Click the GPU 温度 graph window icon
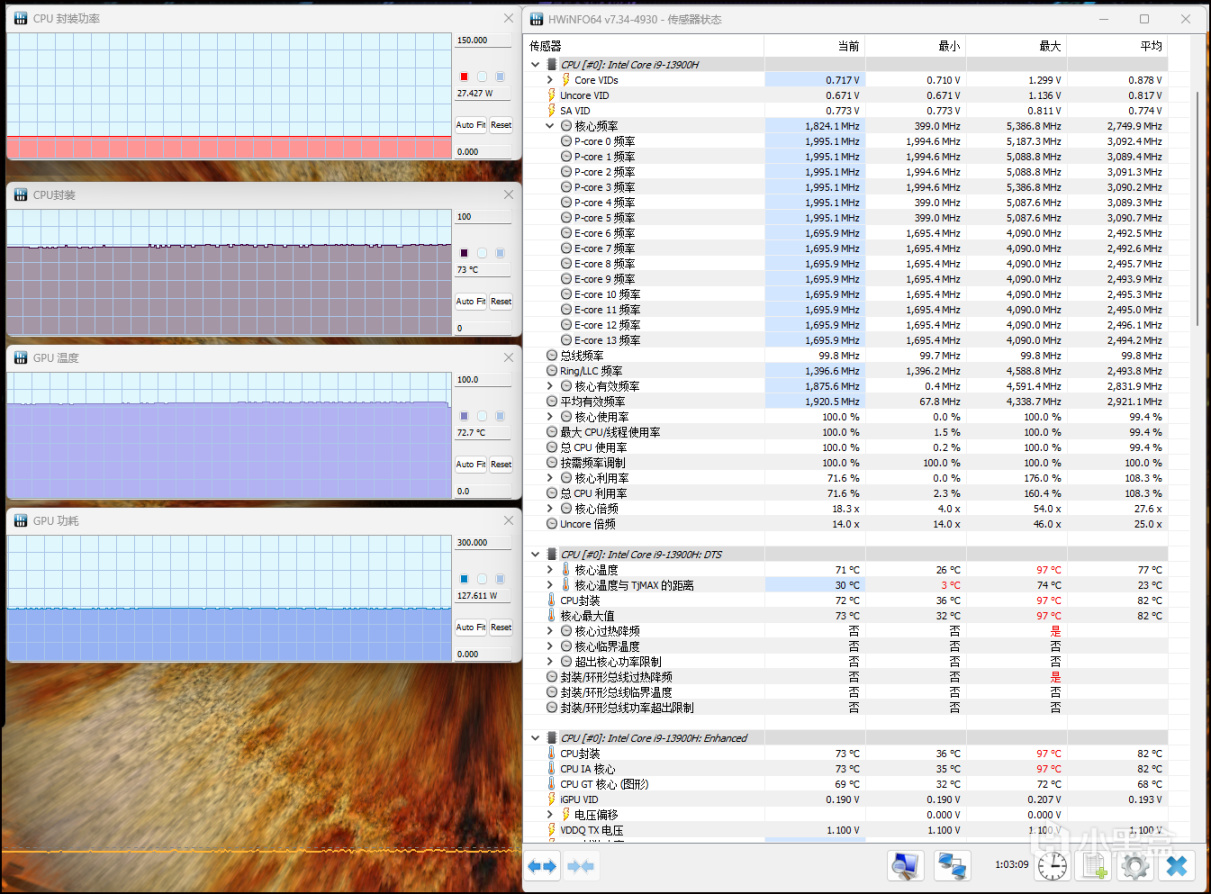 tap(20, 358)
